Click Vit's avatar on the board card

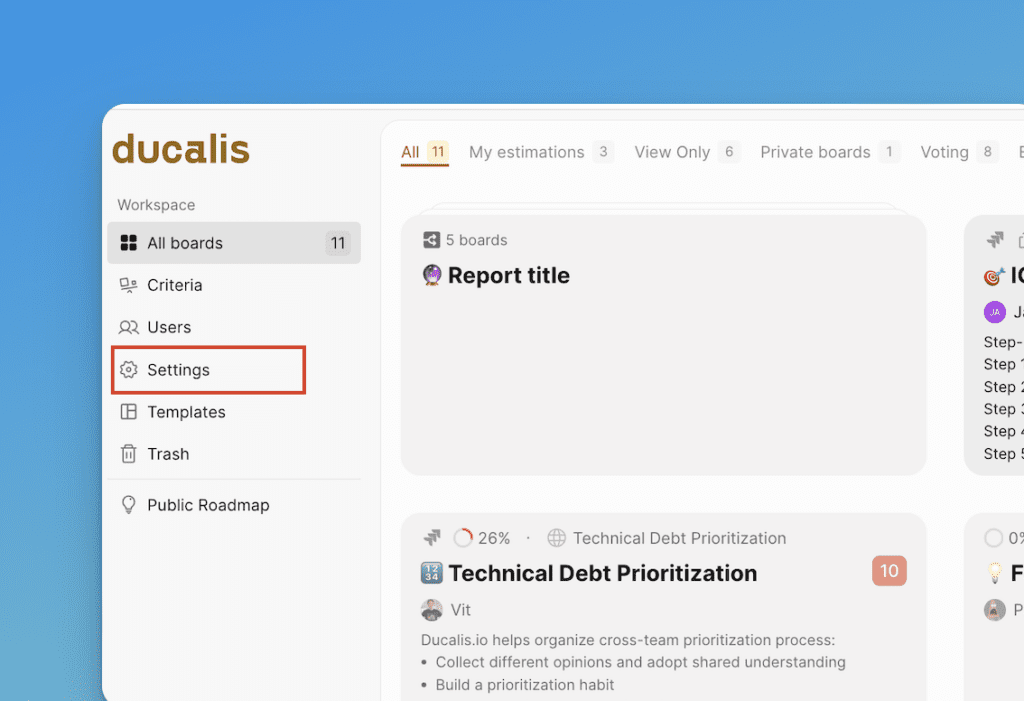coord(432,610)
